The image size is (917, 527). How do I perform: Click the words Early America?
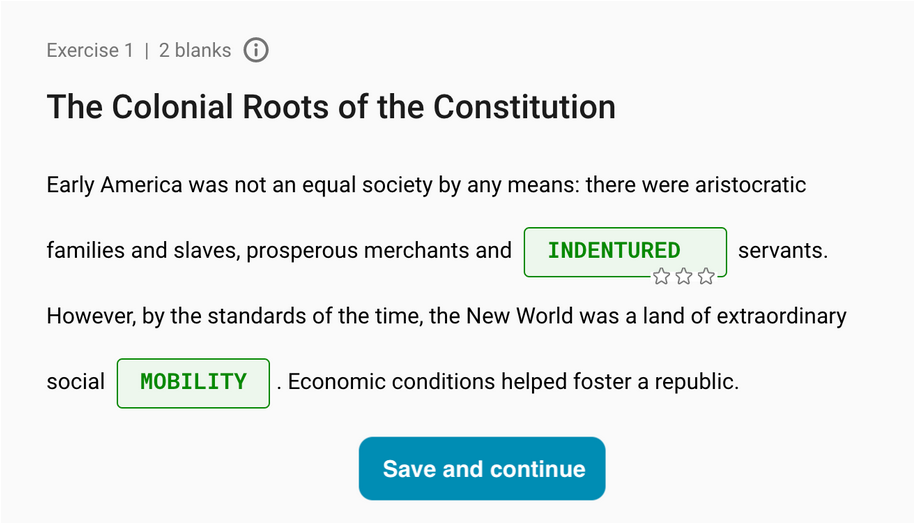pos(115,185)
